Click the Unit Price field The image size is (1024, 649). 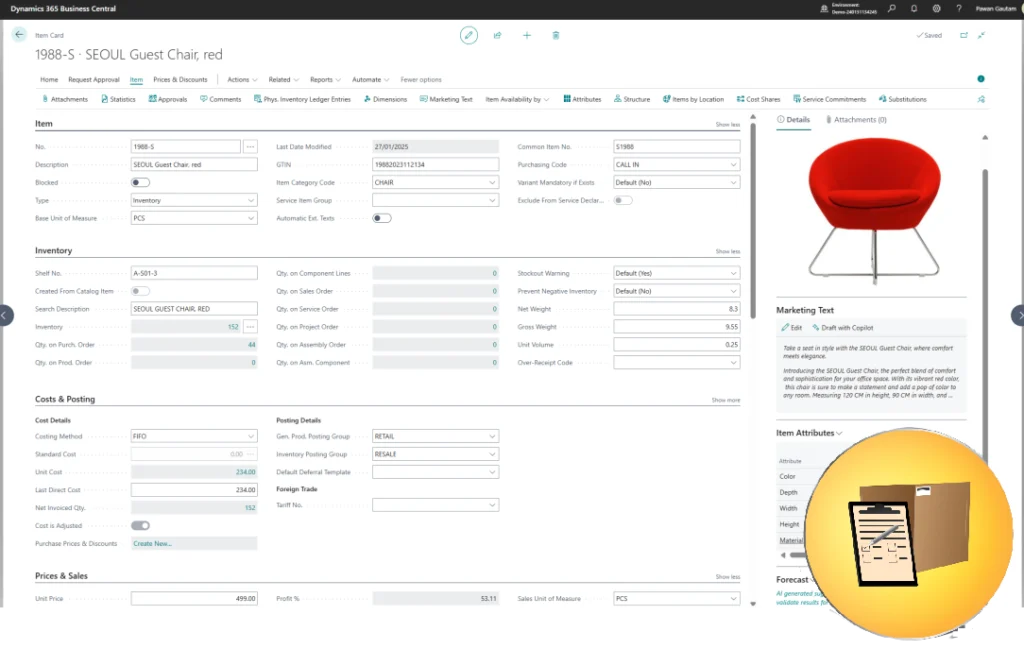[194, 598]
